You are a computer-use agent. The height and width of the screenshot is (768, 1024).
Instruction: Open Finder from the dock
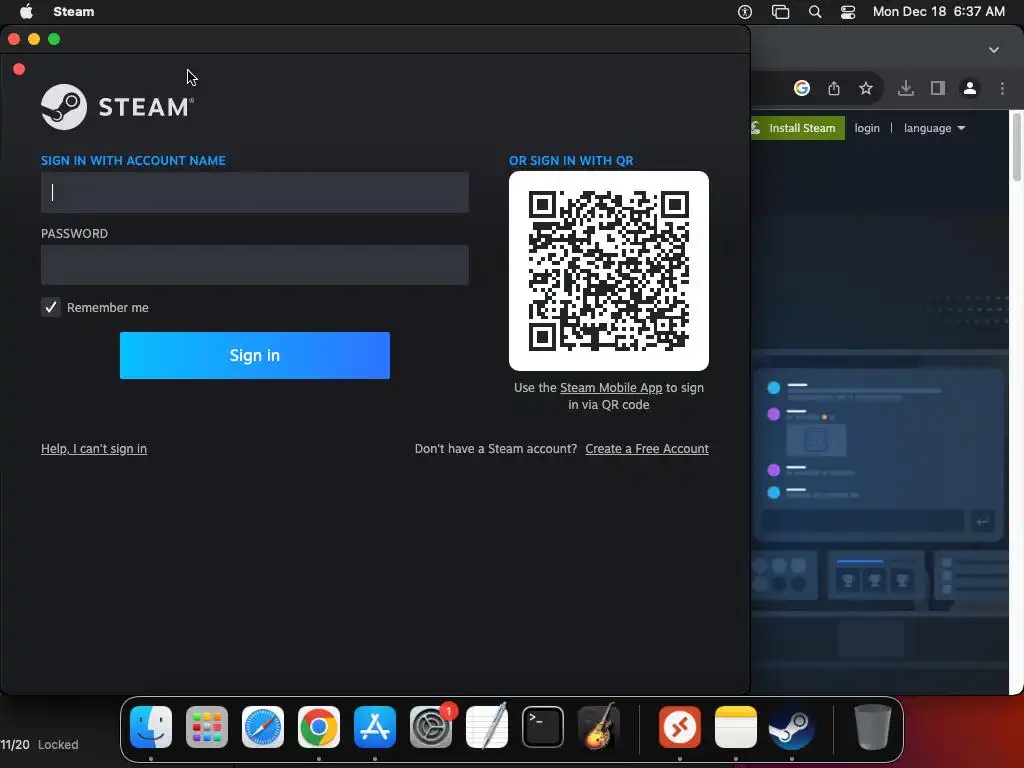(x=151, y=727)
